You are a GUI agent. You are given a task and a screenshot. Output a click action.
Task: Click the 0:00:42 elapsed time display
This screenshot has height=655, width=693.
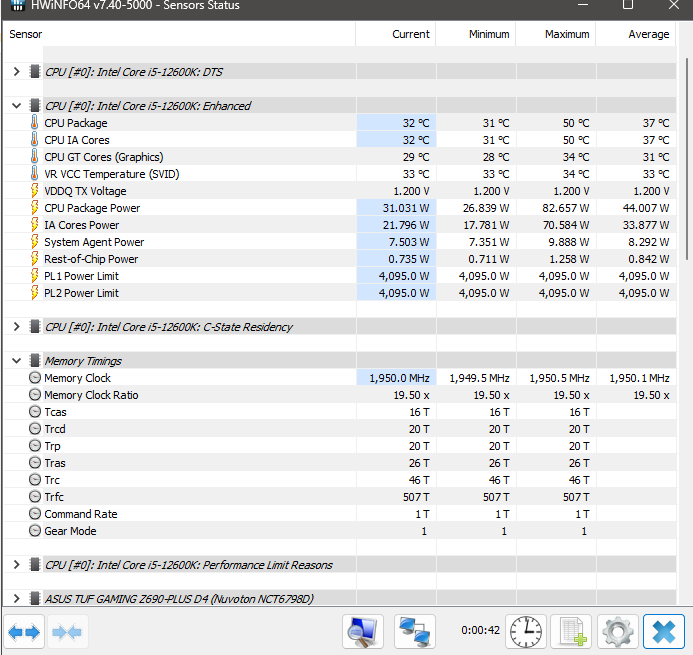(x=480, y=630)
